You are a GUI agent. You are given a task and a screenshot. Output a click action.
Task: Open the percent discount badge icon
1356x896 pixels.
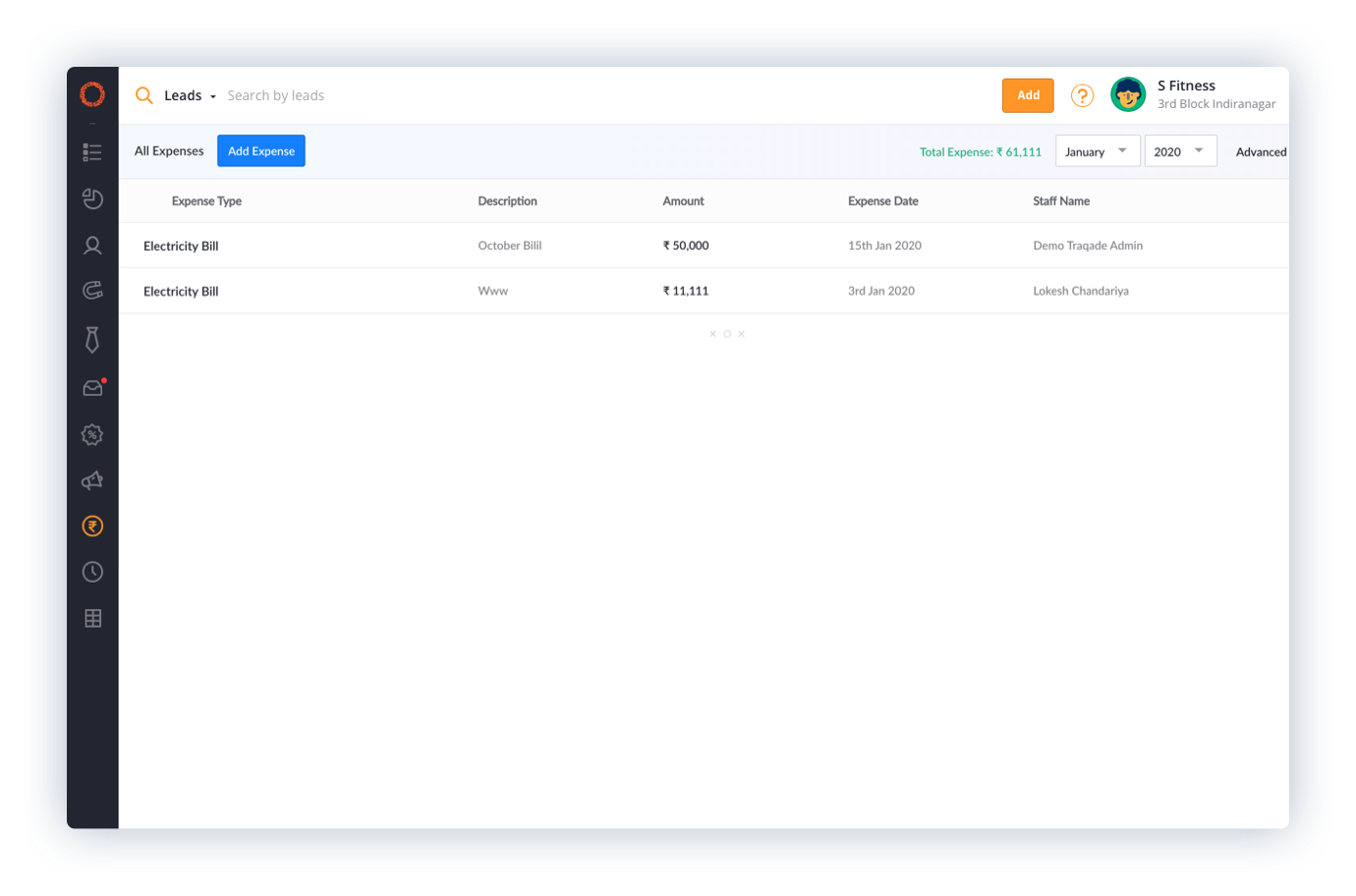pyautogui.click(x=92, y=434)
